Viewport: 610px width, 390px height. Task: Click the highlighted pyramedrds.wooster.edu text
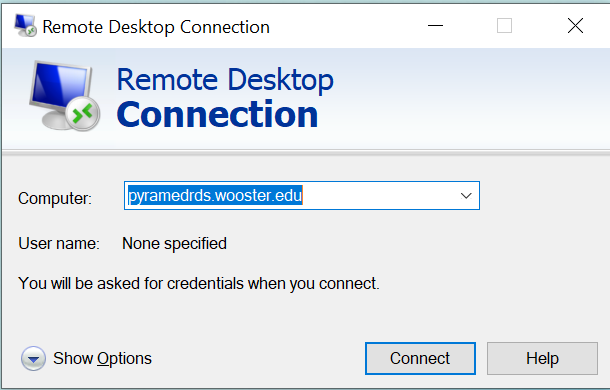(215, 195)
